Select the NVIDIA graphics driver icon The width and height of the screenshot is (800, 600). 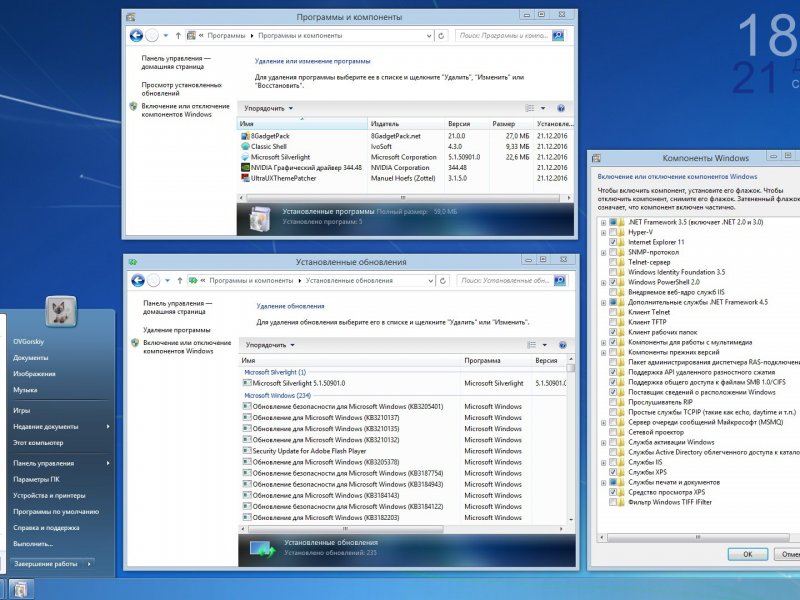245,167
